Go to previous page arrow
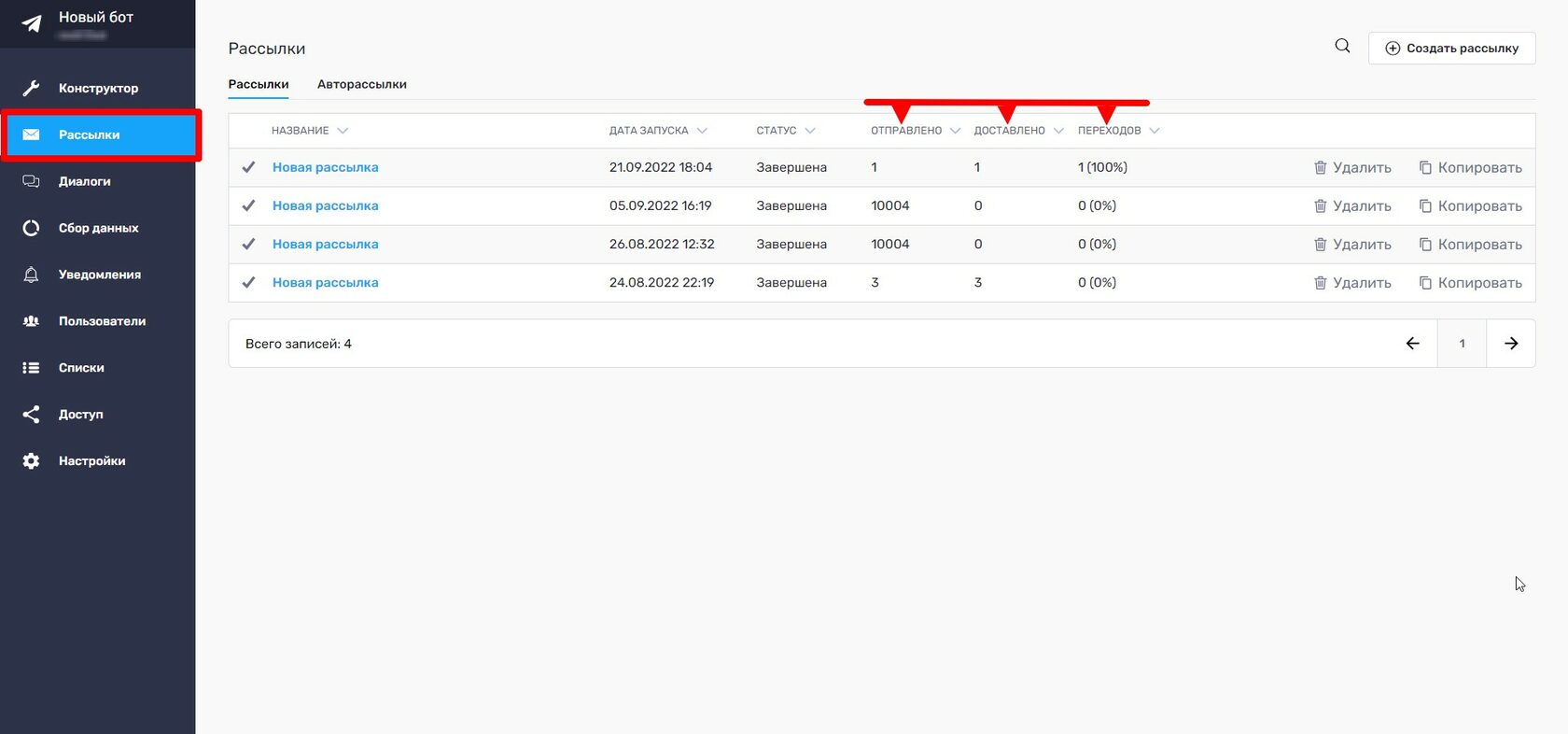The height and width of the screenshot is (734, 1568). (x=1412, y=344)
